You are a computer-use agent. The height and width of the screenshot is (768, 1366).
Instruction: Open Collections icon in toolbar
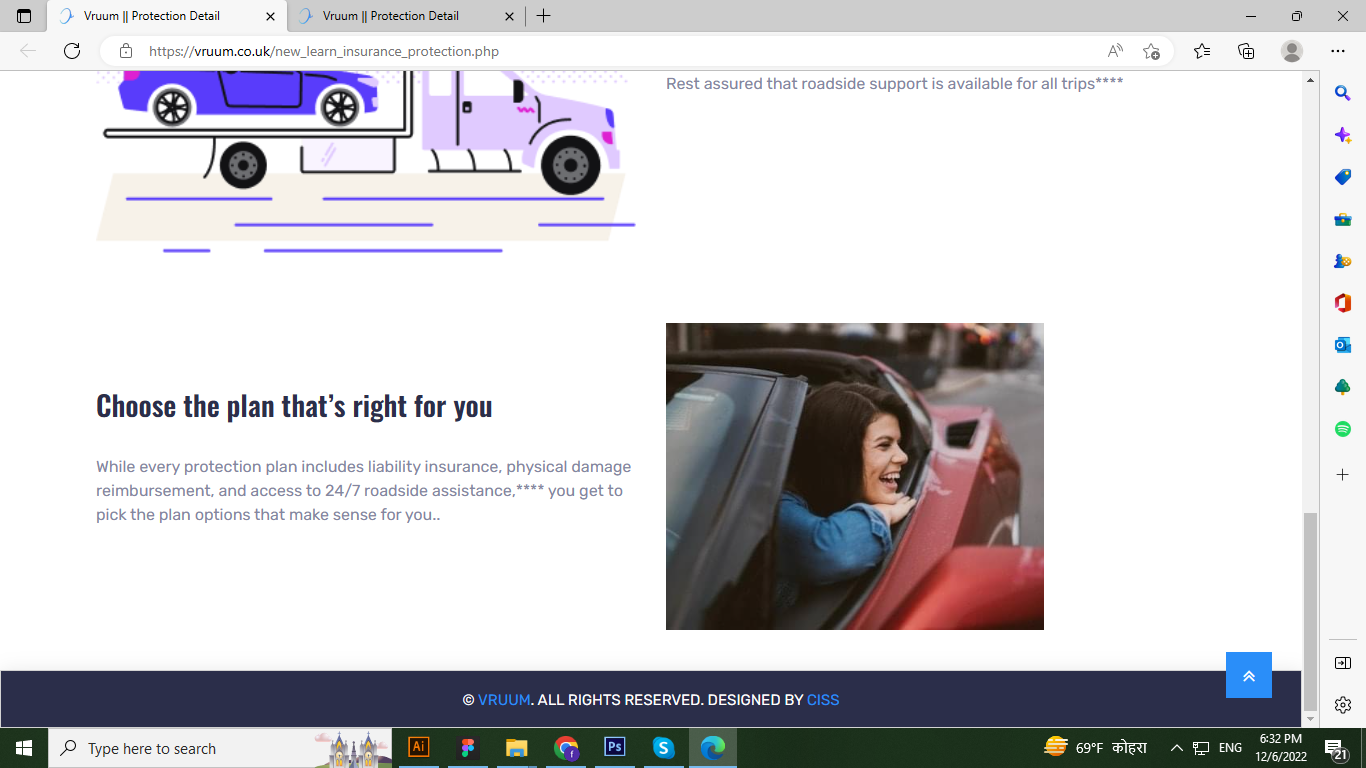1246,51
